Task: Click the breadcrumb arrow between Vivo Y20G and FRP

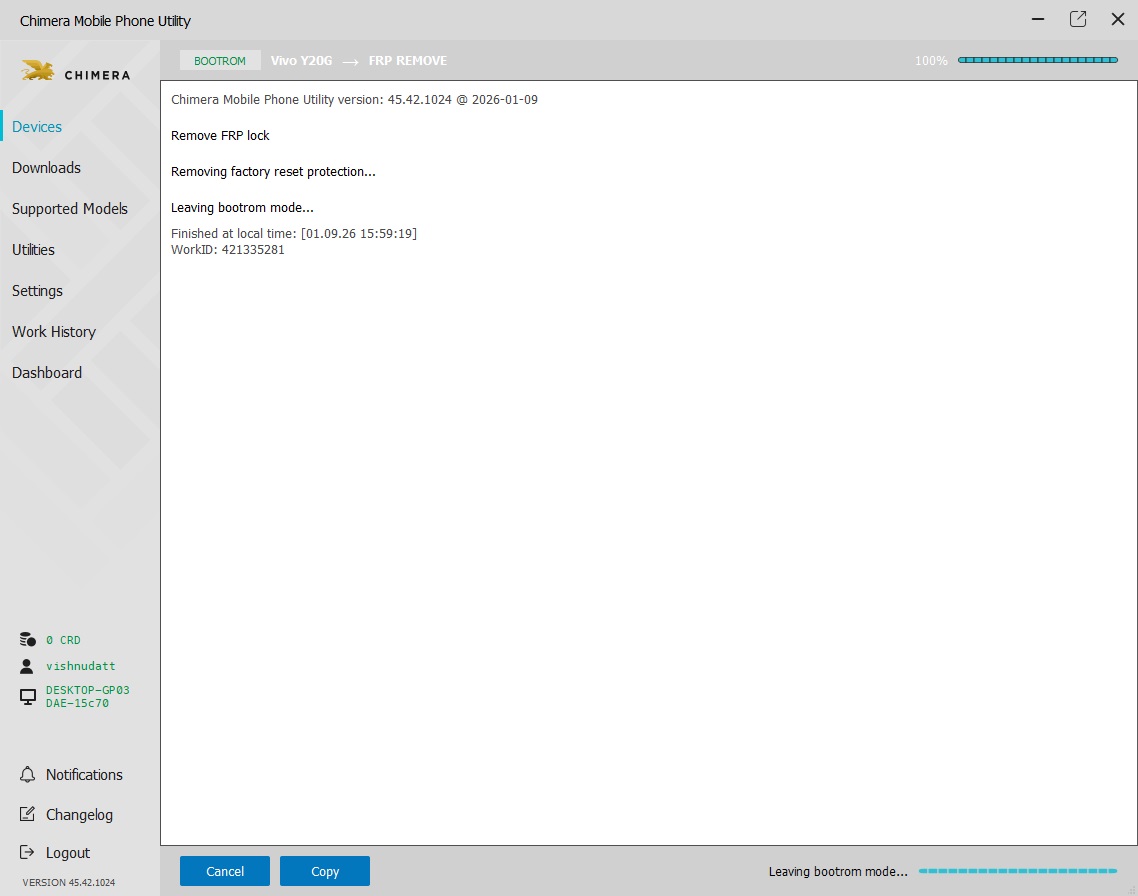Action: 351,62
